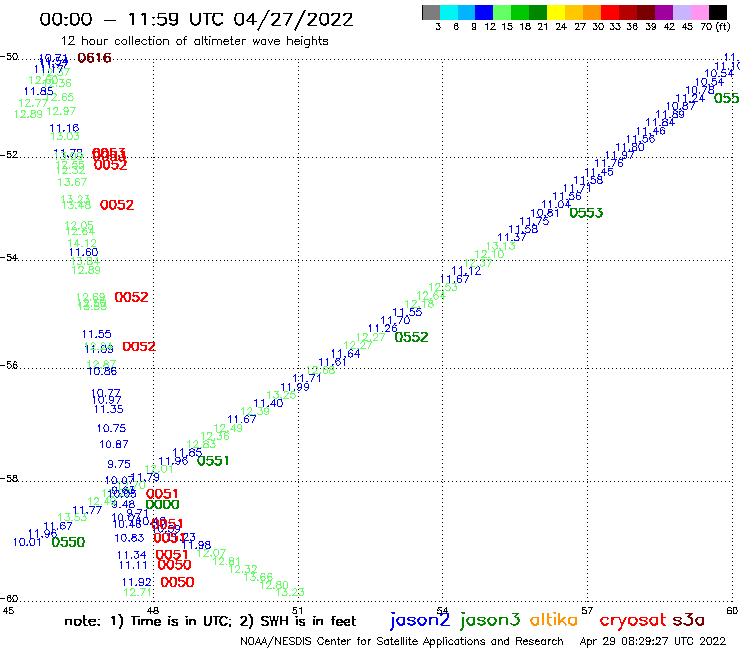
Task: Click the cyan swatch in the color scale
Action: pos(449,12)
